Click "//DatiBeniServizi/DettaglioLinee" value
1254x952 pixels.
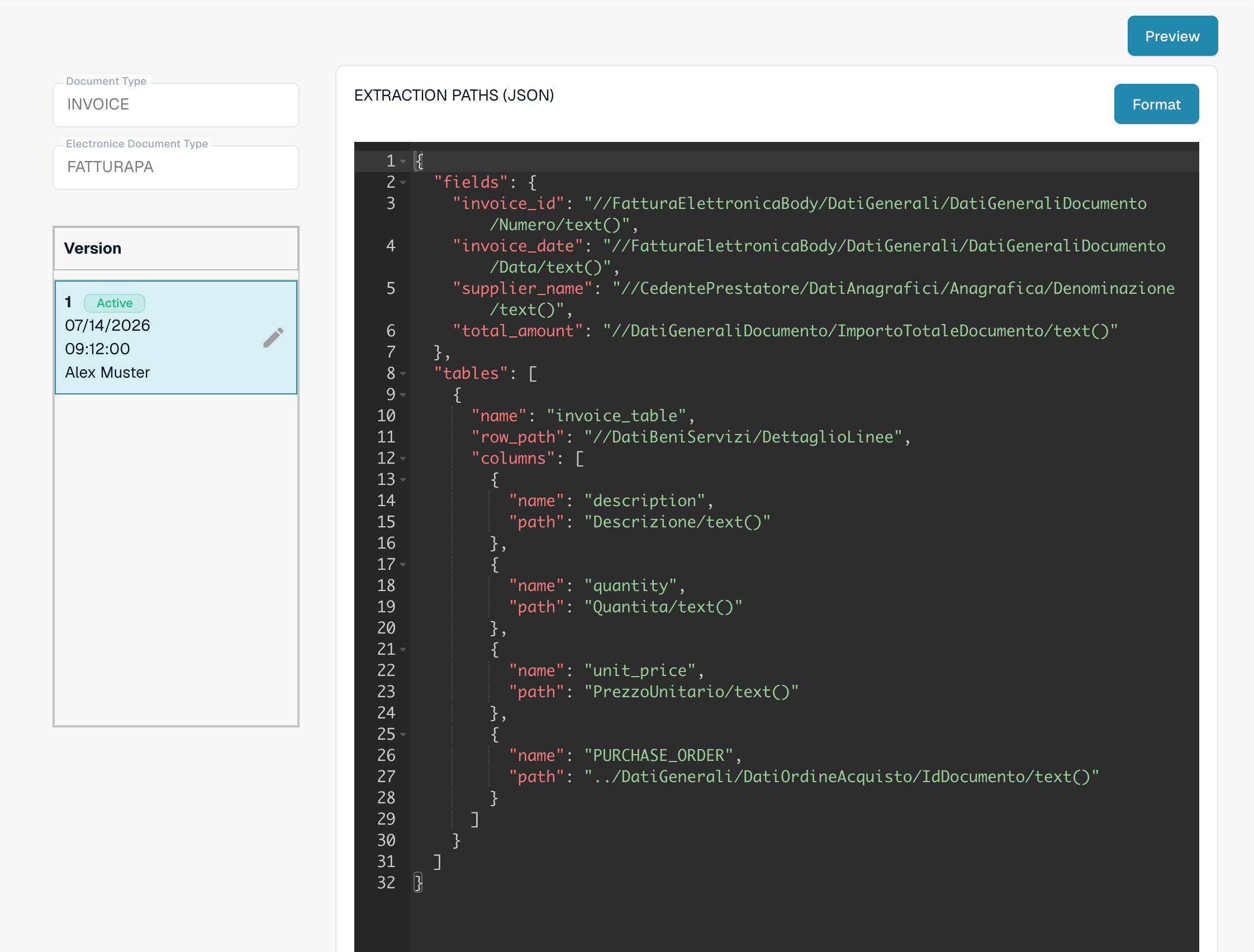point(743,437)
